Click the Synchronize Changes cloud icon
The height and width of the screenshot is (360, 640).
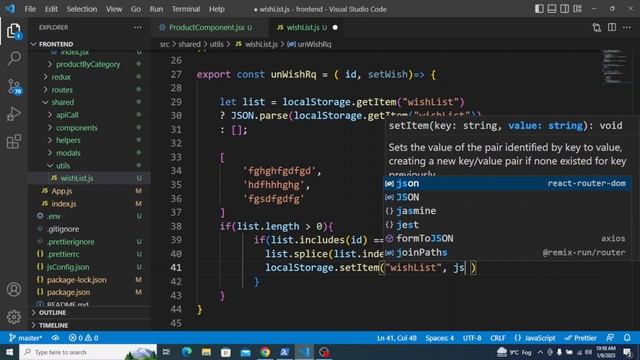(55, 338)
